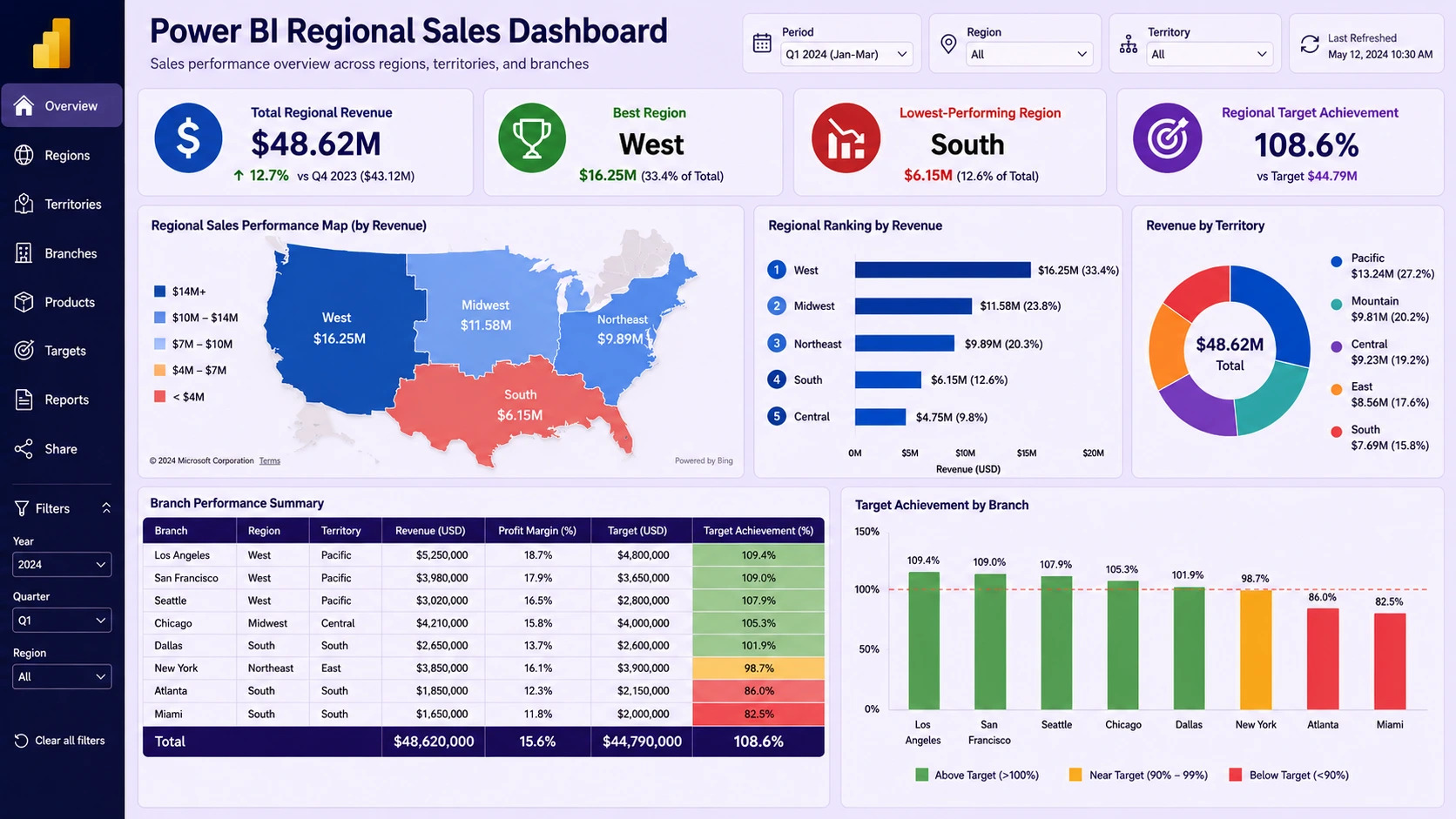Click the < $4M red legend swatch
This screenshot has width=1456, height=819.
(x=159, y=397)
